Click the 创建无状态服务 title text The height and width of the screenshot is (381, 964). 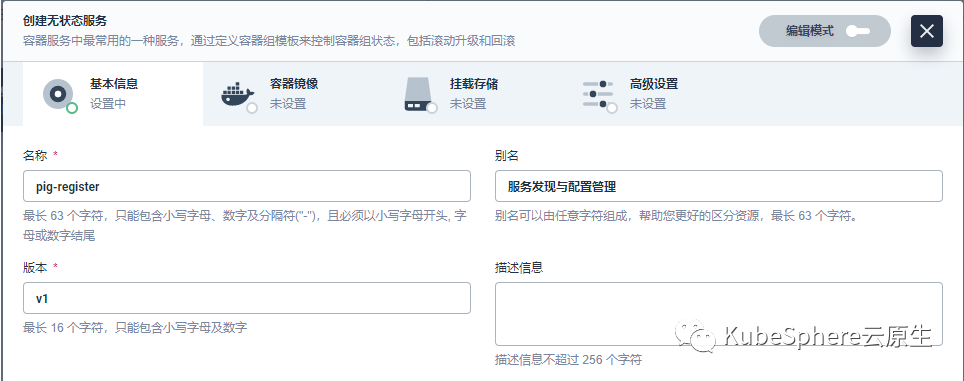pyautogui.click(x=65, y=22)
